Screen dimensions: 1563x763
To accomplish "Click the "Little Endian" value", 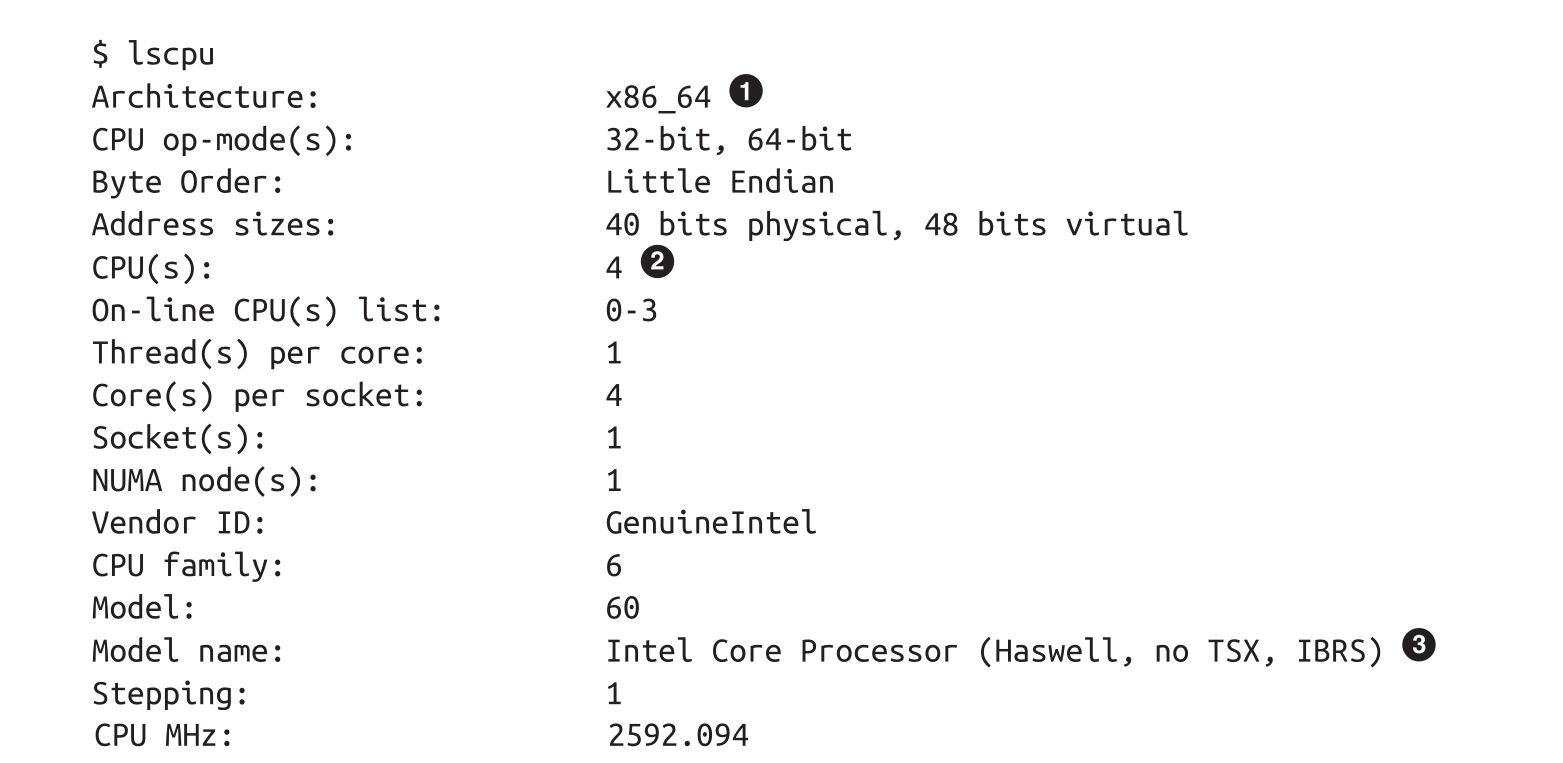I will point(719,183).
